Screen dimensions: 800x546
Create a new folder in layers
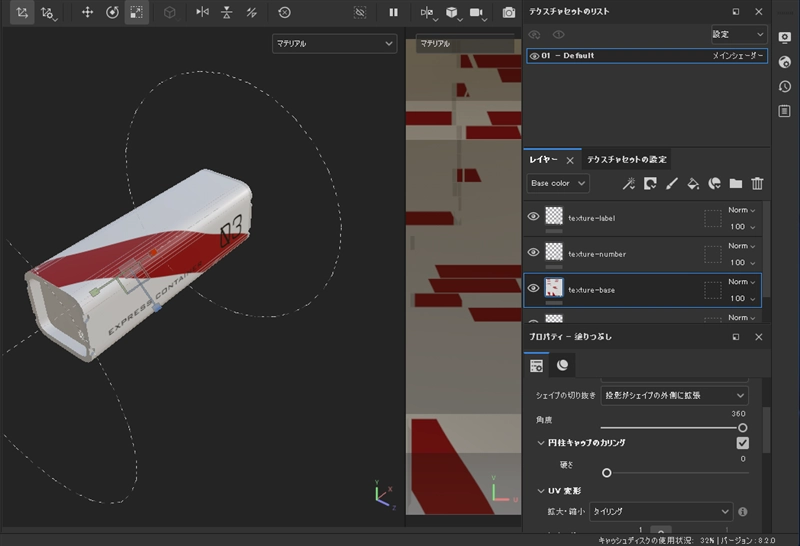click(736, 184)
